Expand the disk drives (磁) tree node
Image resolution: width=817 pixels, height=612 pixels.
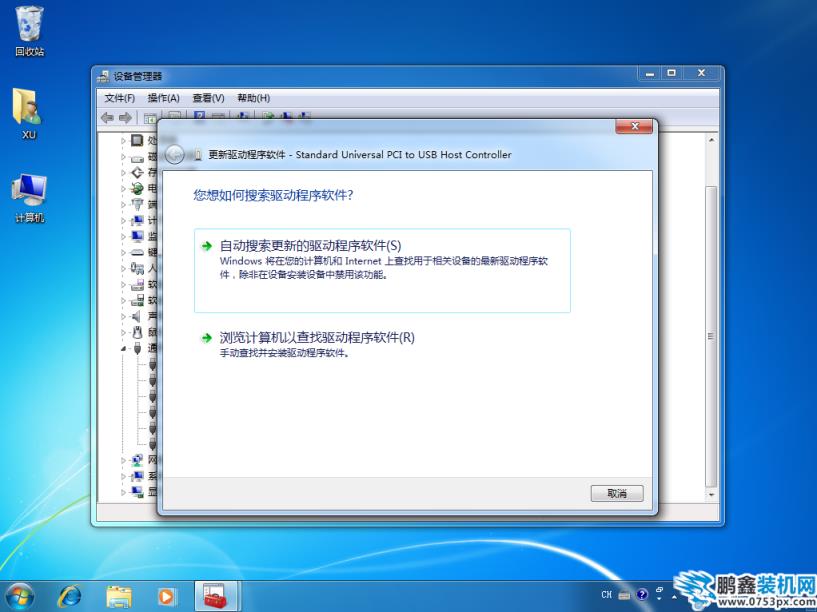pos(123,157)
